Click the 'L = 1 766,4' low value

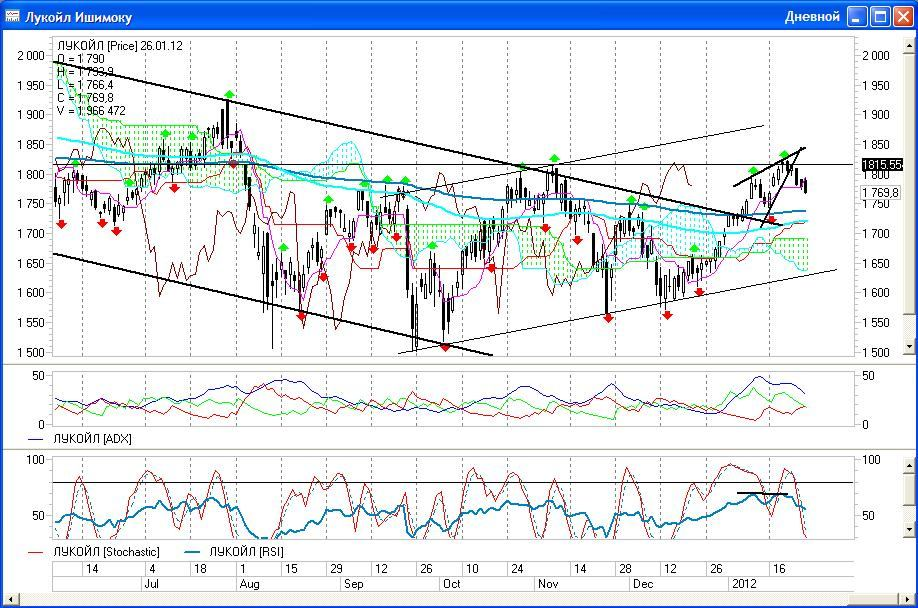pos(85,85)
